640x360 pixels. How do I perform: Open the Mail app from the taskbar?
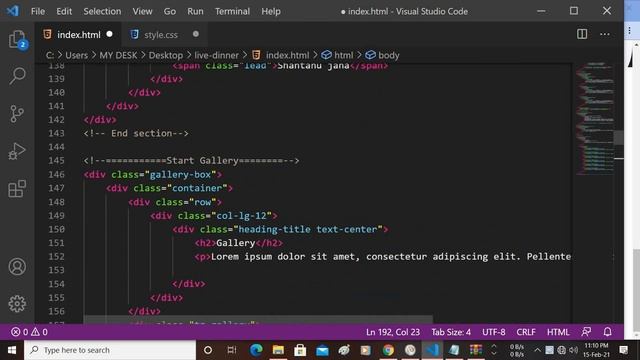322,350
